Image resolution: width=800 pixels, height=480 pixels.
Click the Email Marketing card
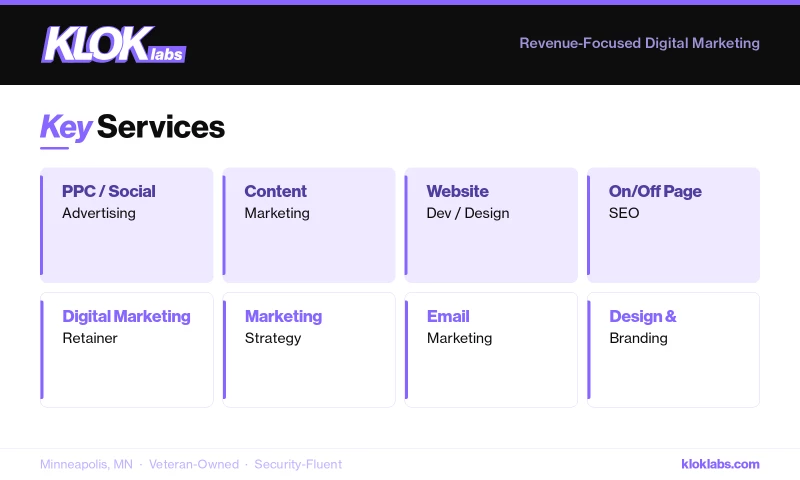pos(491,350)
